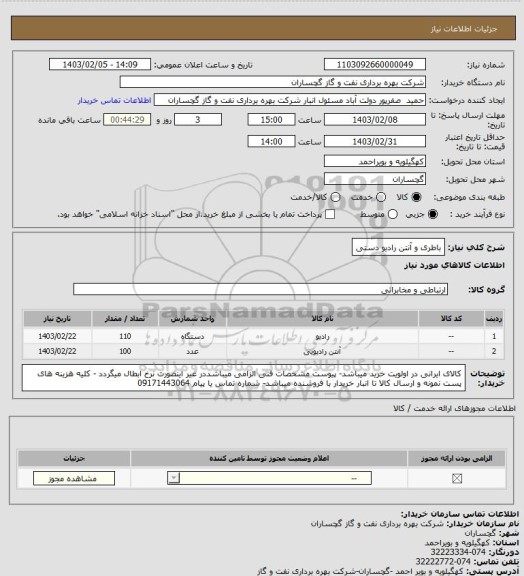
Task: Click the buyer notes text box
Action: [244, 378]
